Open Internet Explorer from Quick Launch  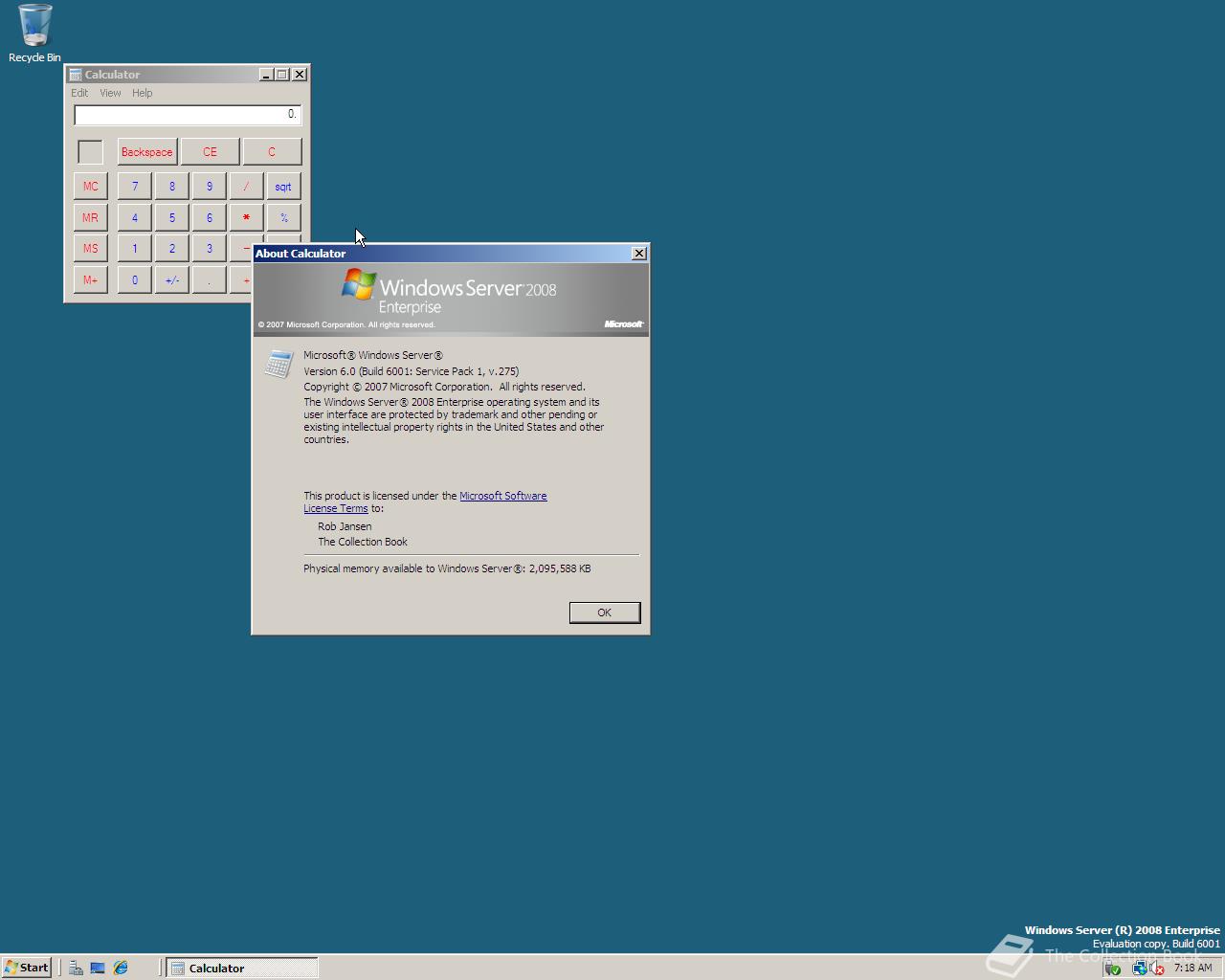(121, 968)
